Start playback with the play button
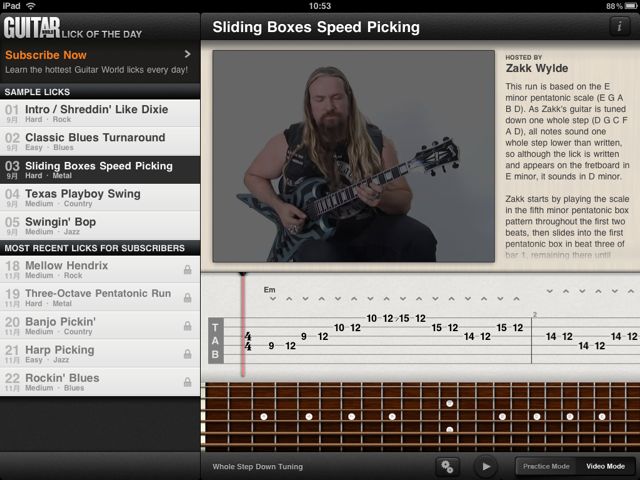Image resolution: width=640 pixels, height=480 pixels. click(486, 466)
